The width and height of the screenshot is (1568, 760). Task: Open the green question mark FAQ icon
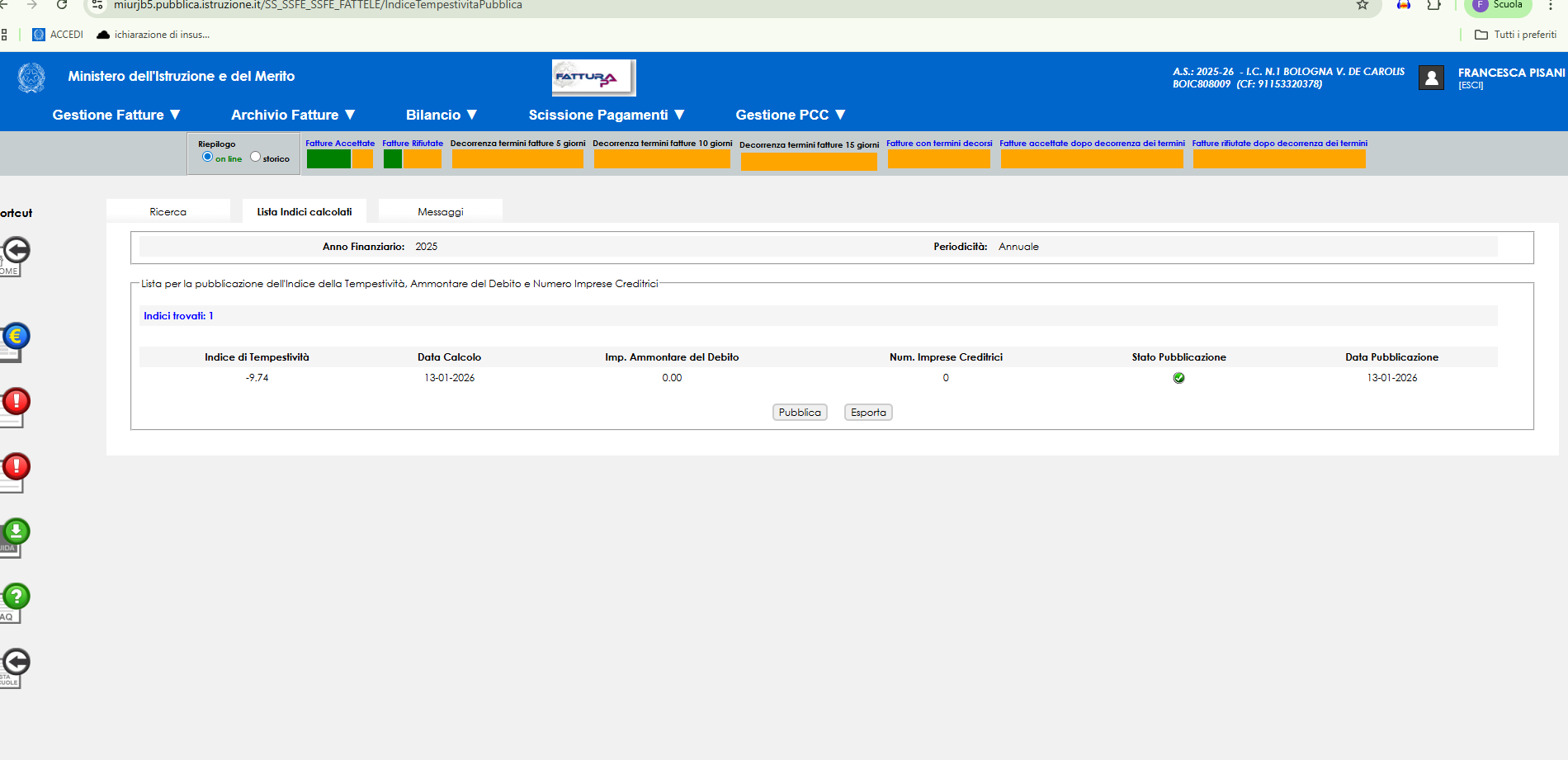(x=16, y=597)
